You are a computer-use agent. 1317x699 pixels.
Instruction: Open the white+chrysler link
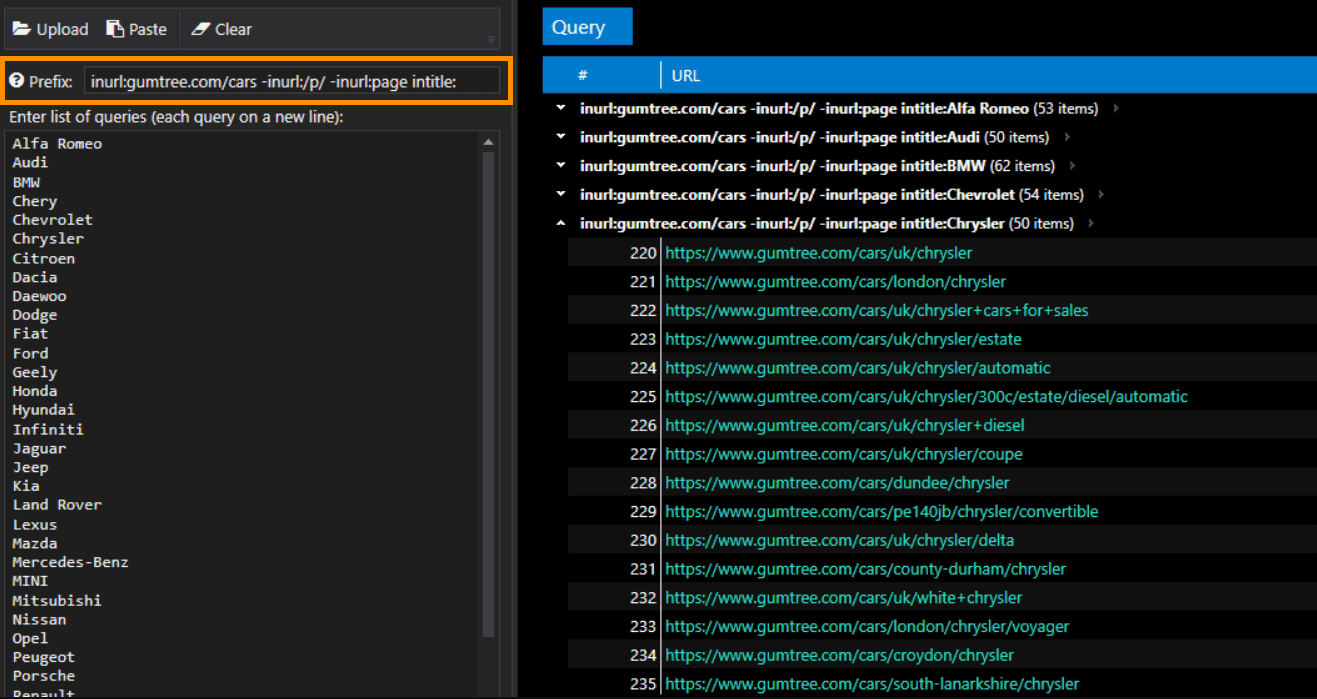click(843, 598)
